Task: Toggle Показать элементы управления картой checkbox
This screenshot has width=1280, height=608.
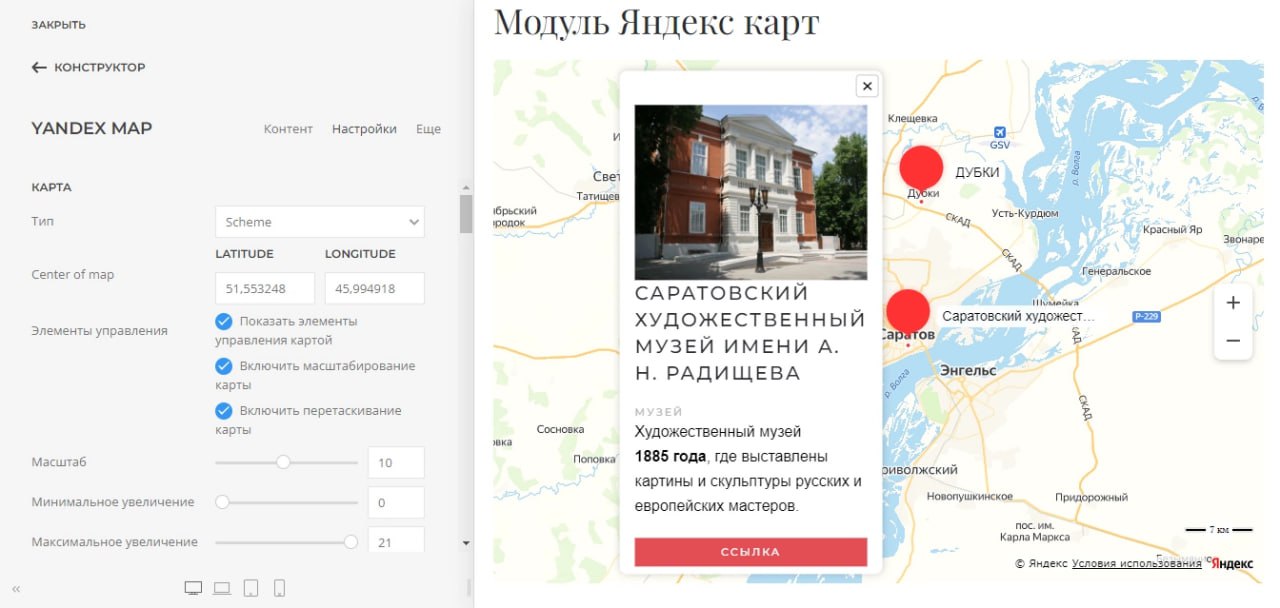Action: (x=224, y=322)
